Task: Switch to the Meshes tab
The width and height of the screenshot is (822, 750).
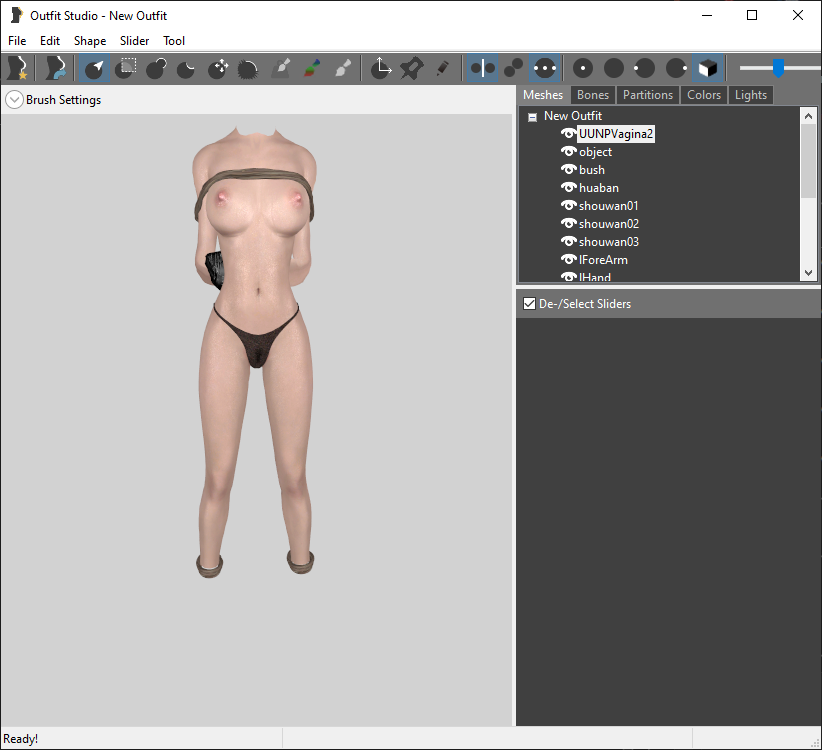Action: pyautogui.click(x=543, y=95)
